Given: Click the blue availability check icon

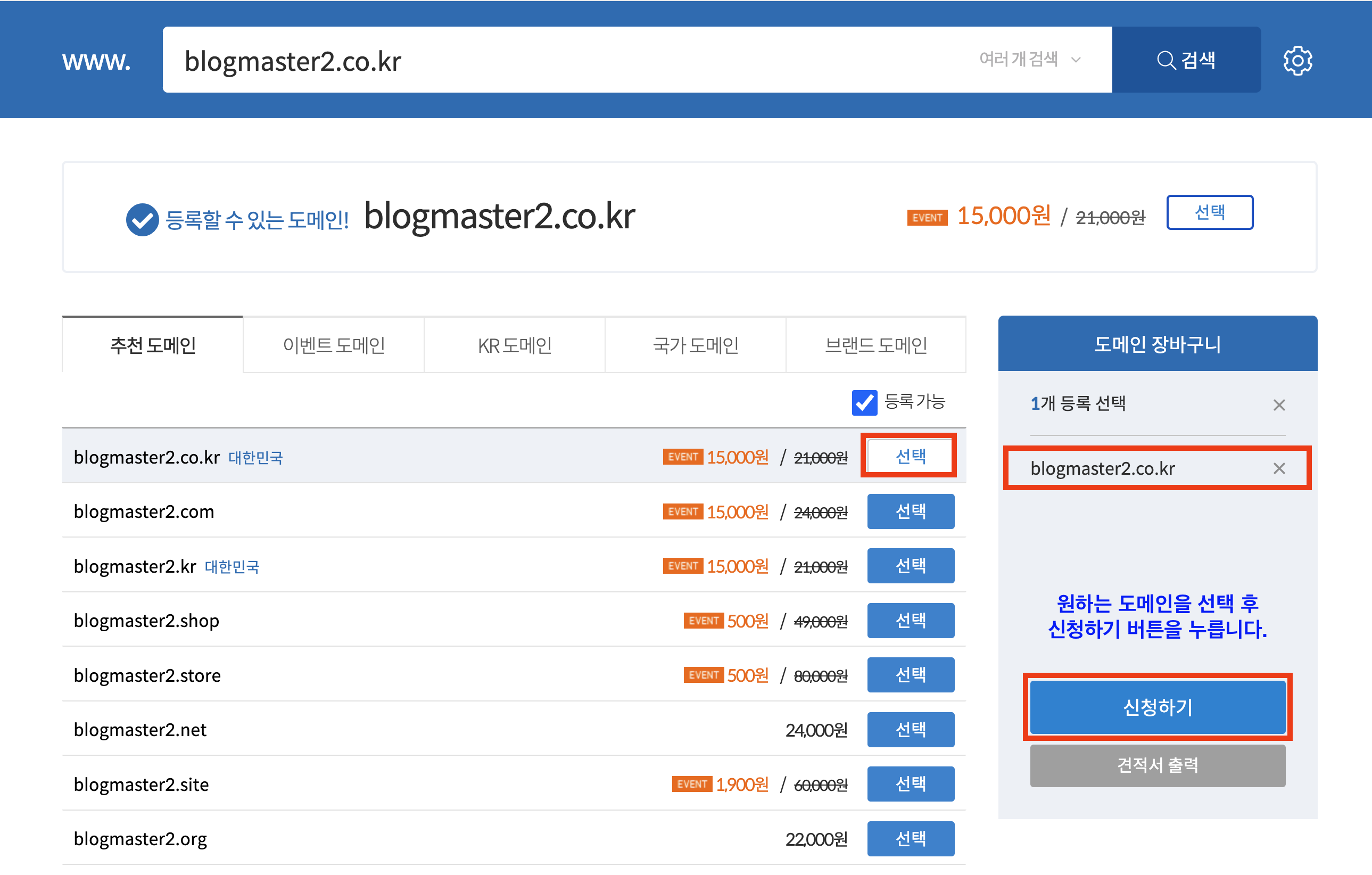Looking at the screenshot, I should [x=142, y=219].
